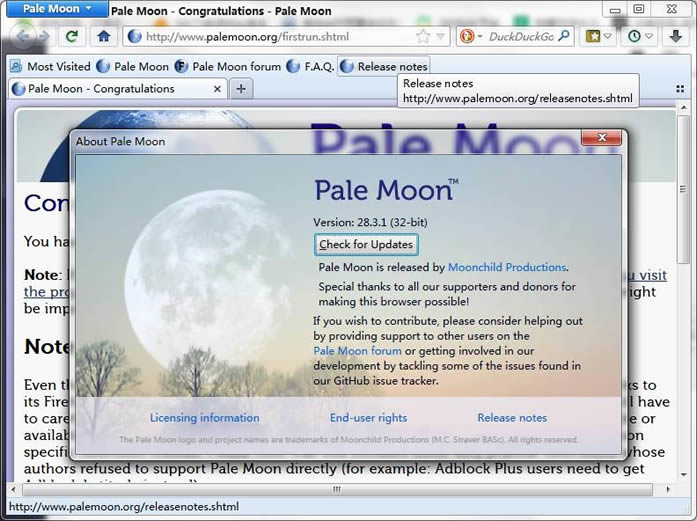Viewport: 697px width, 521px height.
Task: Open the Pale Moon bookmark in bookmarks toolbar
Action: [132, 67]
